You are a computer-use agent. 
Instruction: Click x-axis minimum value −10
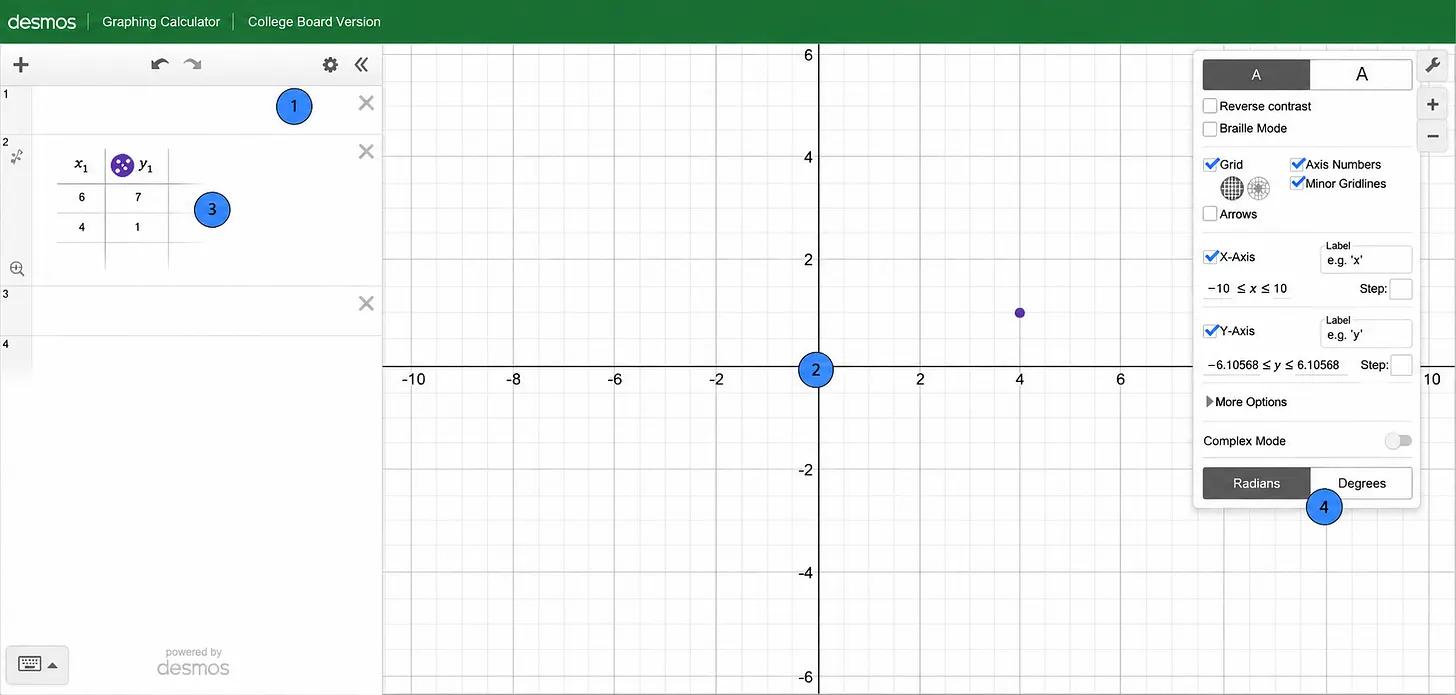(x=1218, y=289)
